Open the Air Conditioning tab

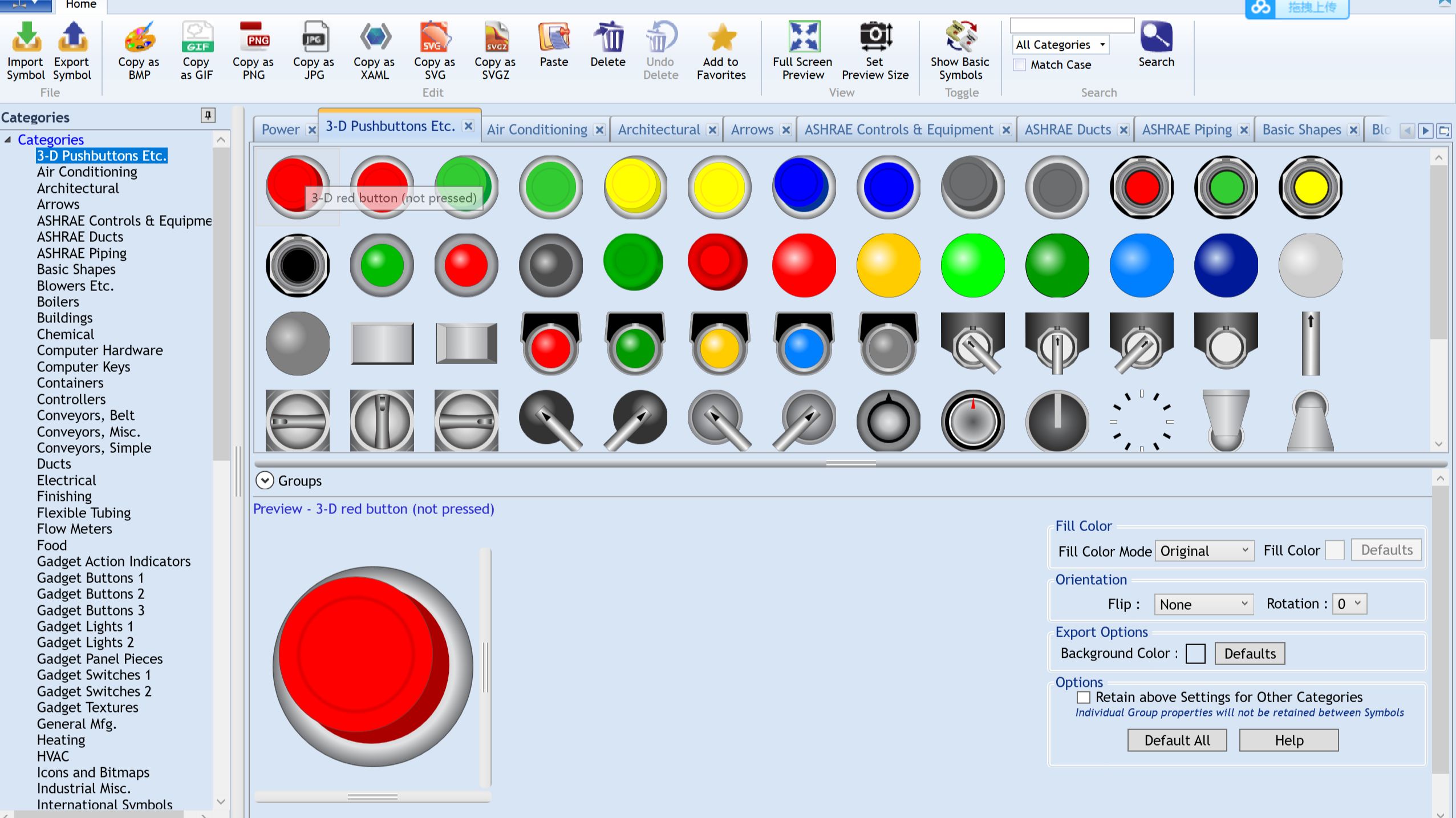click(x=537, y=129)
